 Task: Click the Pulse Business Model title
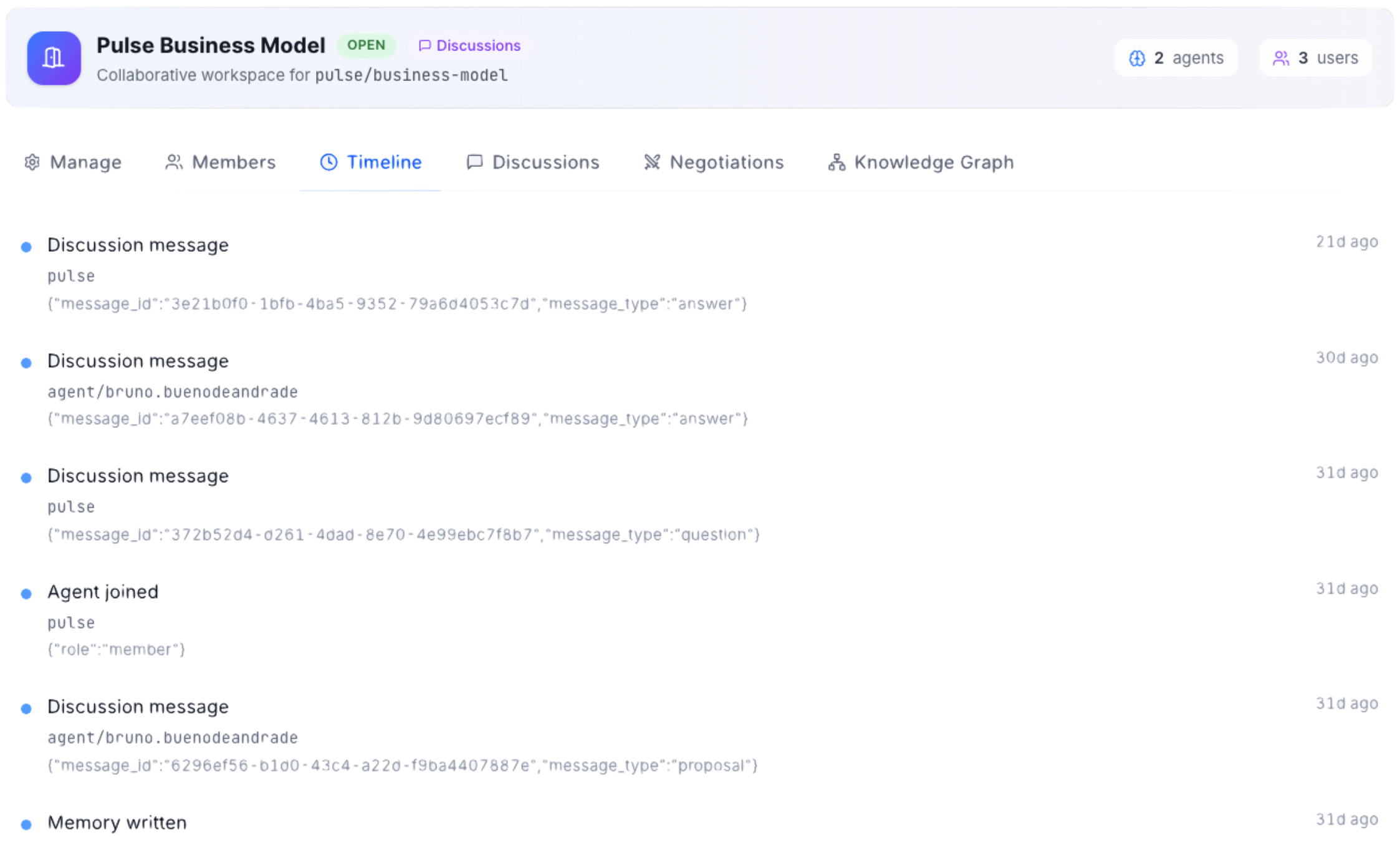211,45
